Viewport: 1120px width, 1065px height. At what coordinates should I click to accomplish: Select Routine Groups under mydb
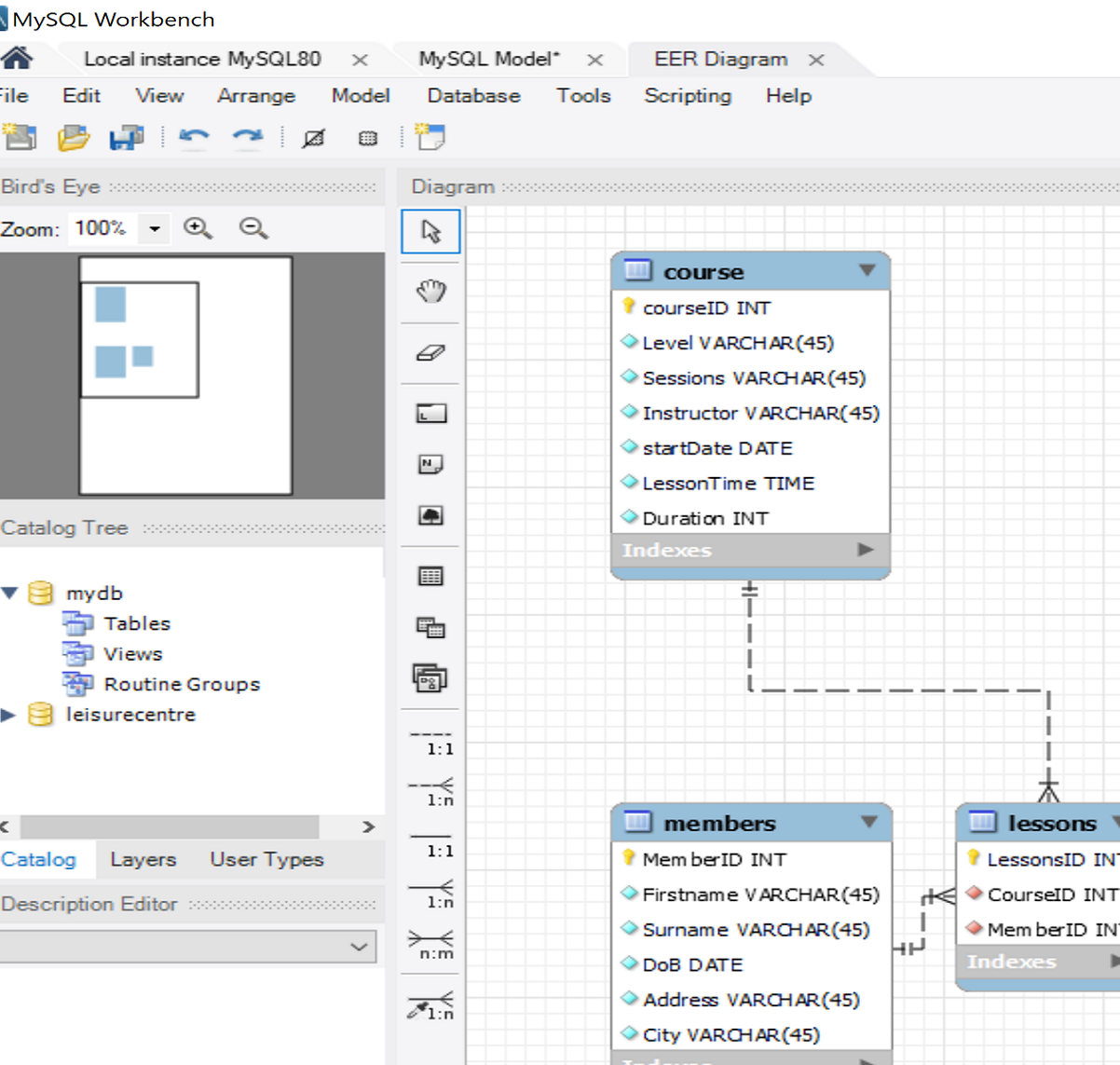click(182, 684)
